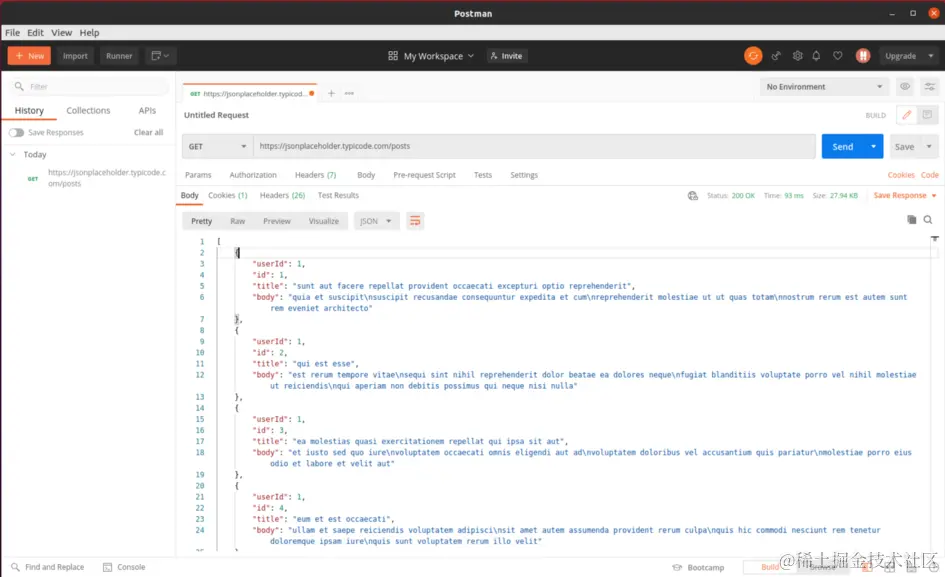
Task: Toggle the Save Responses switch
Action: point(16,133)
